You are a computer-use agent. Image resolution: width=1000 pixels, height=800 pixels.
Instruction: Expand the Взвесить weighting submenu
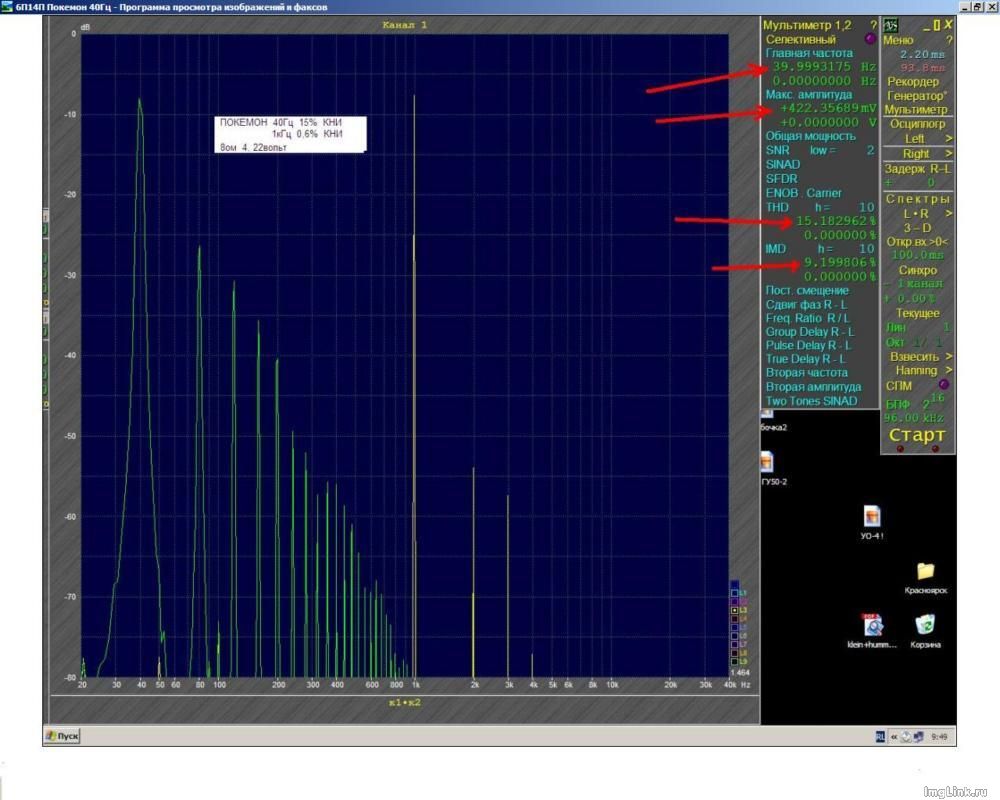[x=948, y=357]
